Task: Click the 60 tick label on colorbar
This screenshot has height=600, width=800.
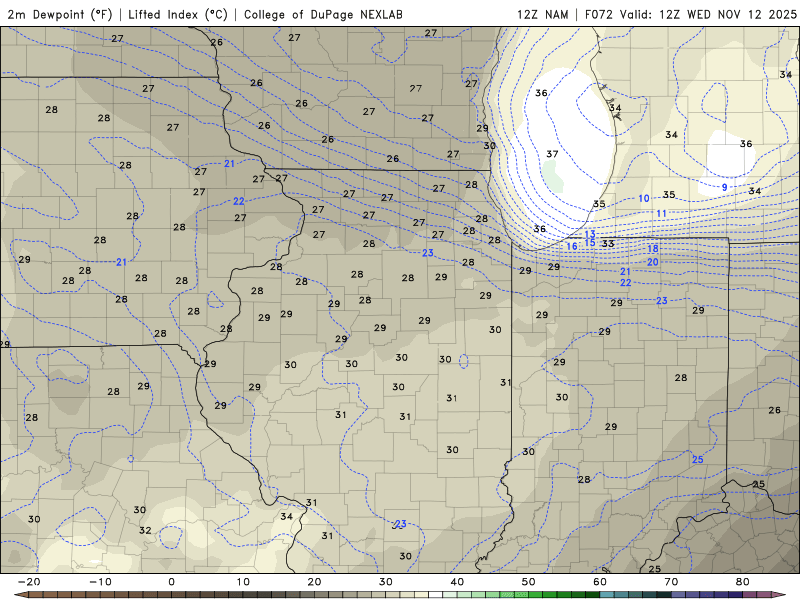Action: click(x=600, y=582)
